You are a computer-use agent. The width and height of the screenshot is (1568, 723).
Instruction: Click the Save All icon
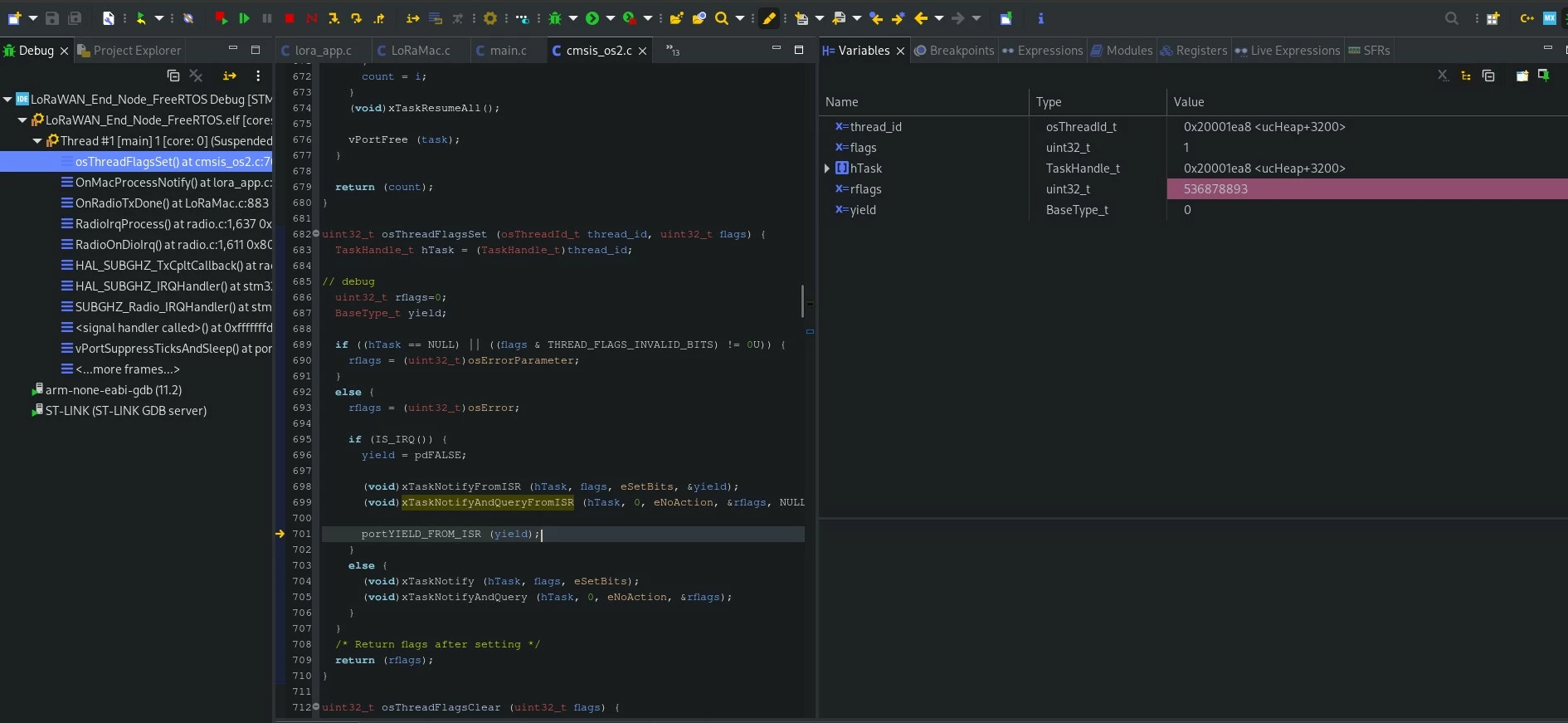(74, 17)
